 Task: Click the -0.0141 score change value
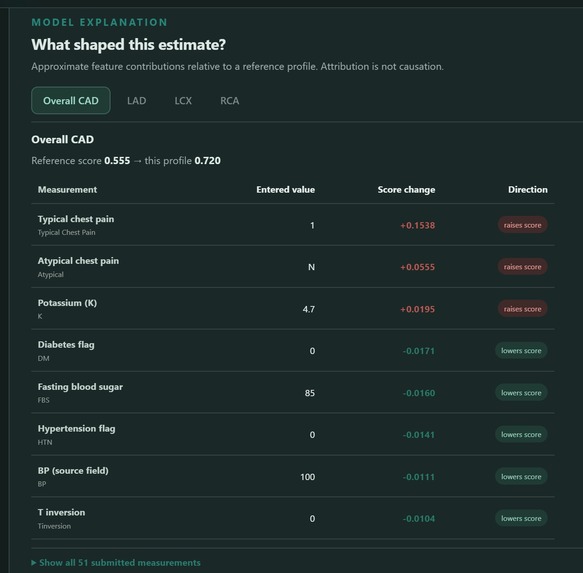coord(418,435)
